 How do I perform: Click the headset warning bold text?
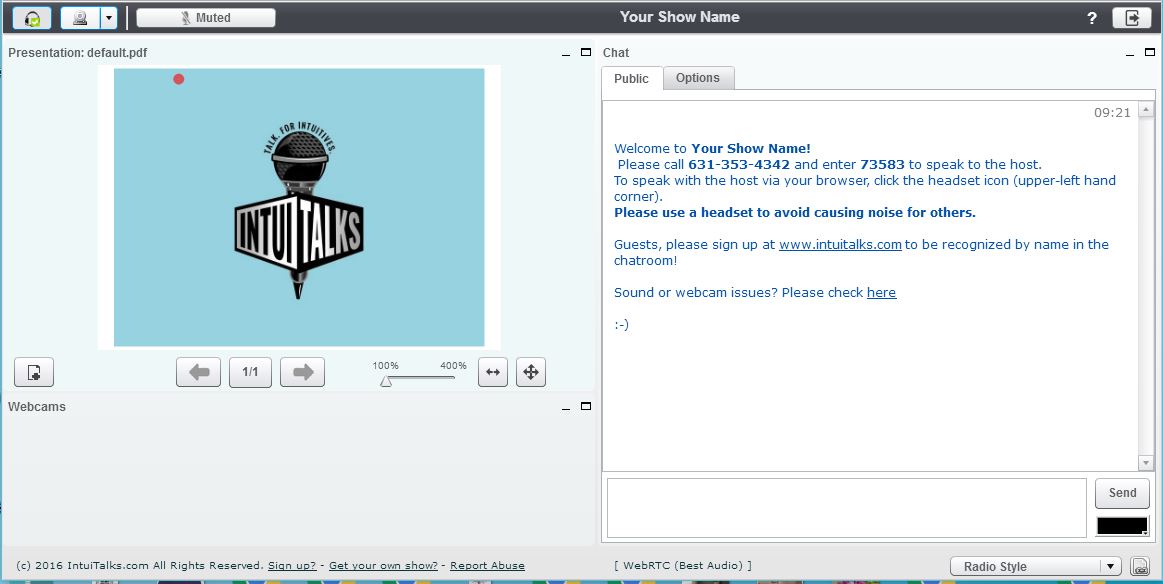[x=795, y=213]
